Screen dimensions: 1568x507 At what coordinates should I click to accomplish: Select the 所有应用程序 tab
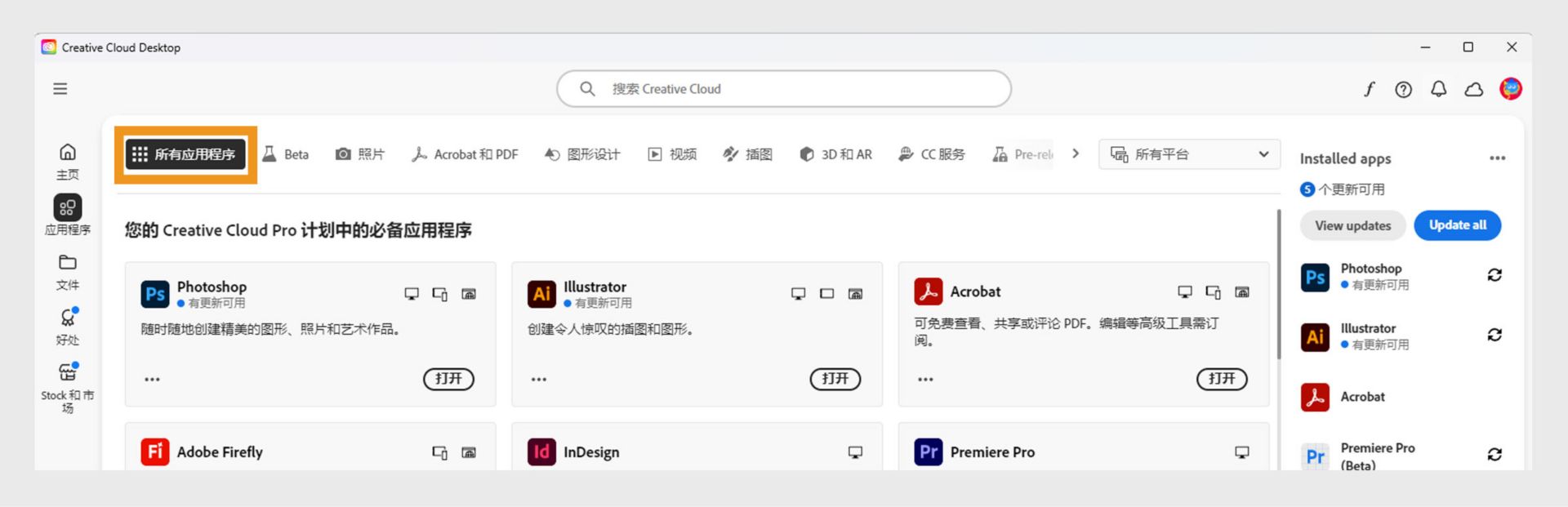click(185, 154)
